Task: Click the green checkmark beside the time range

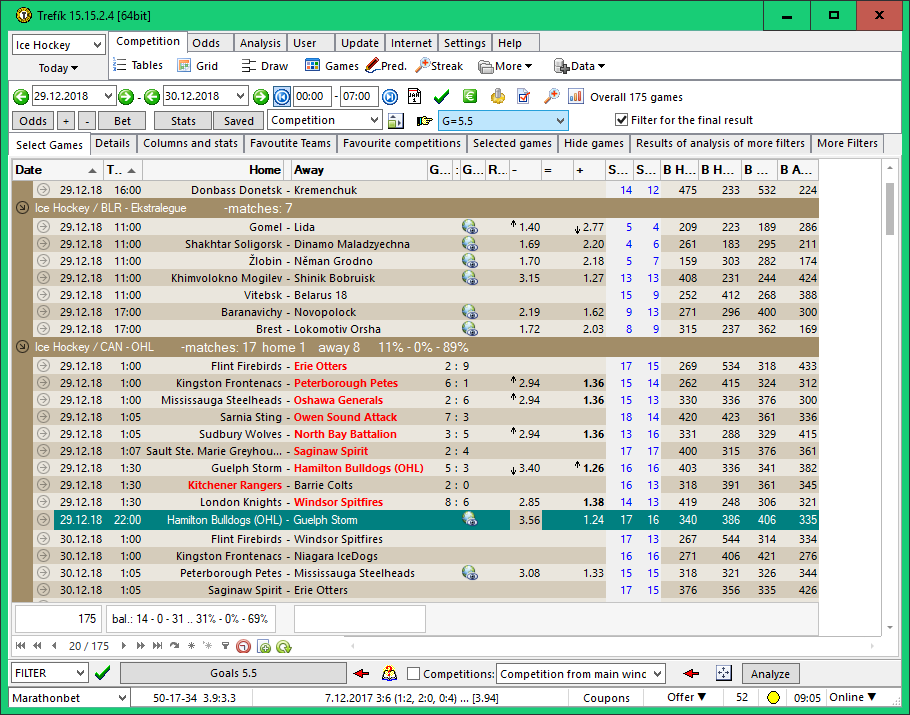Action: pos(441,96)
